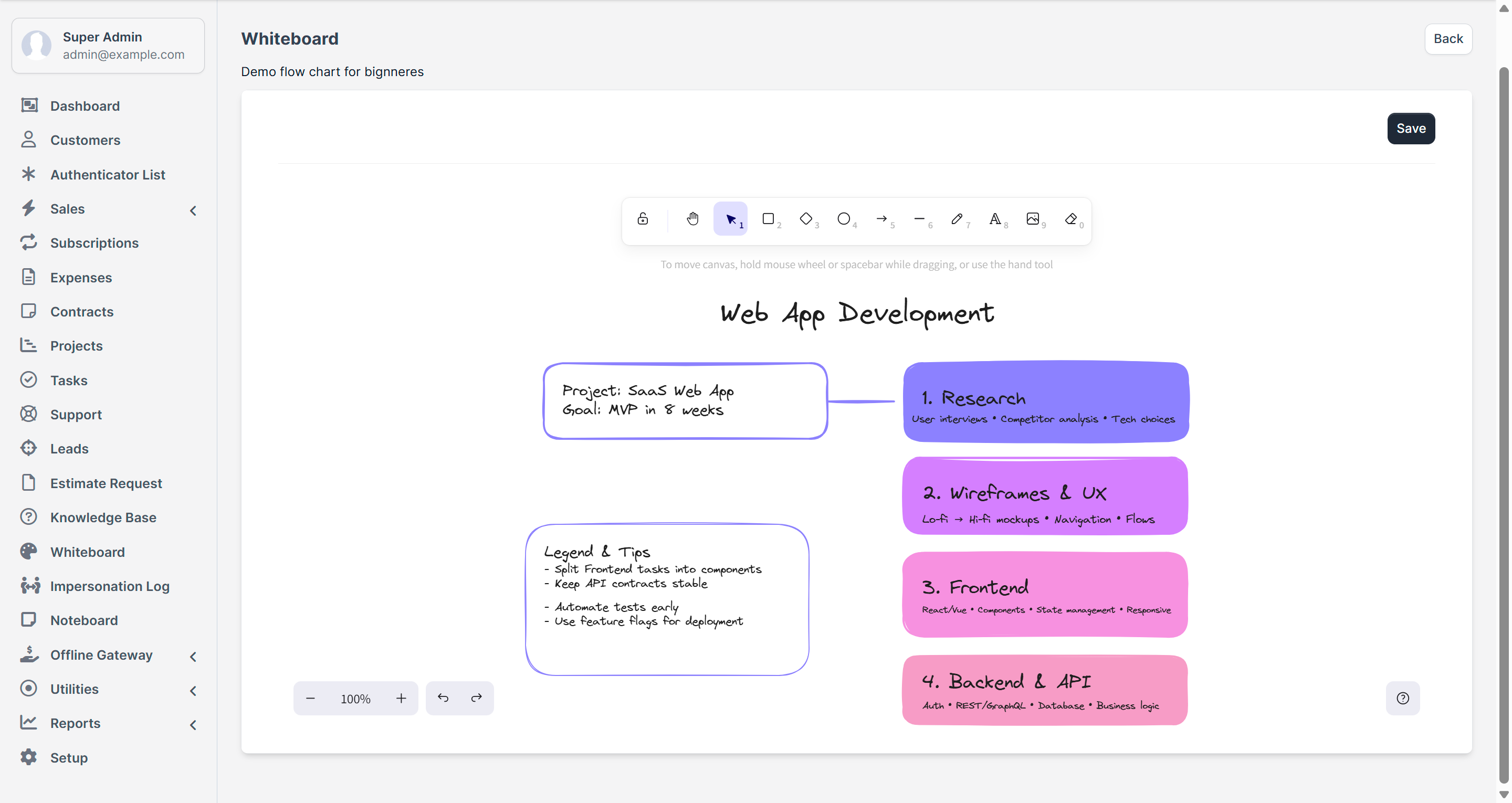This screenshot has width=1512, height=803.
Task: Select the Pencil draw tool
Action: click(x=957, y=219)
